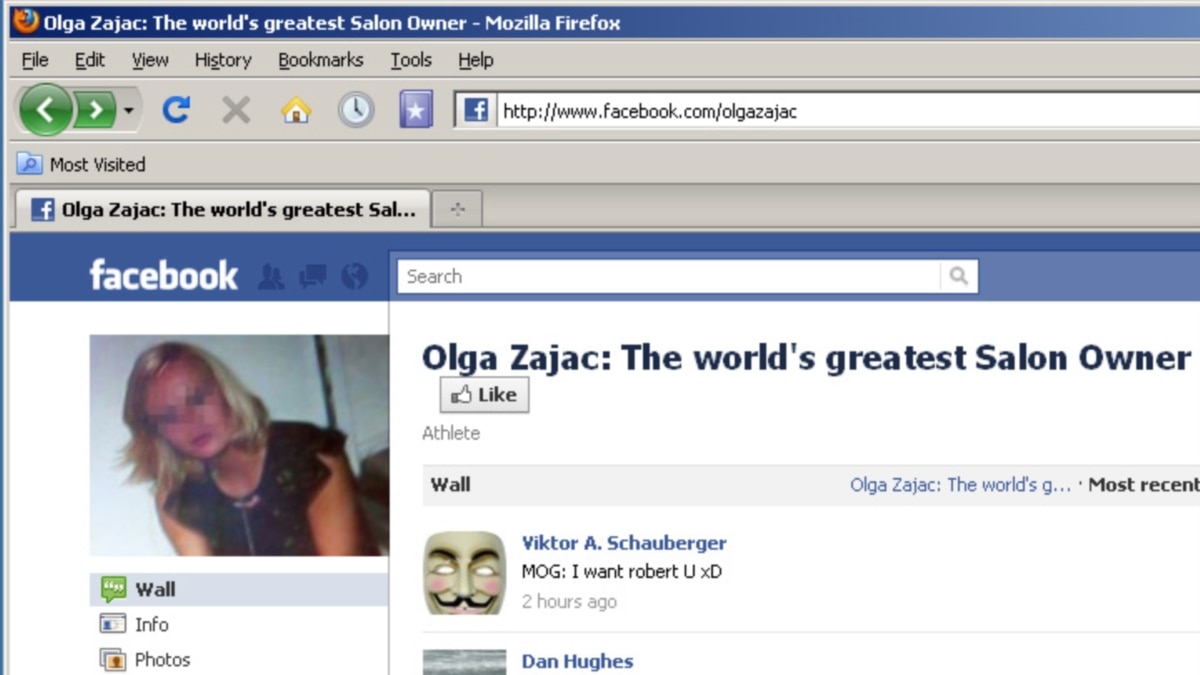The height and width of the screenshot is (675, 1200).
Task: Click the '2 hours ago' post timestamp
Action: click(569, 602)
